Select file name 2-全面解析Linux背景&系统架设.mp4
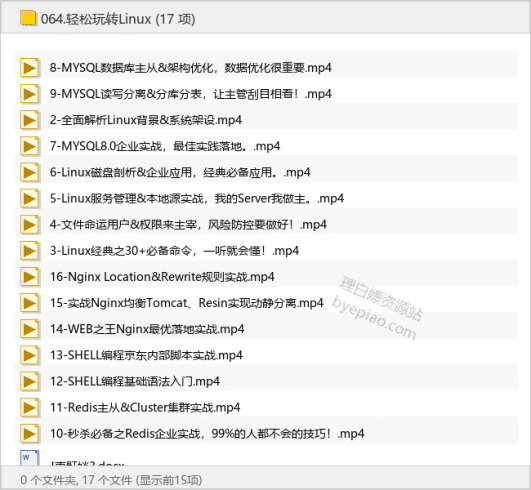Screen dimensions: 531x490 [146, 120]
